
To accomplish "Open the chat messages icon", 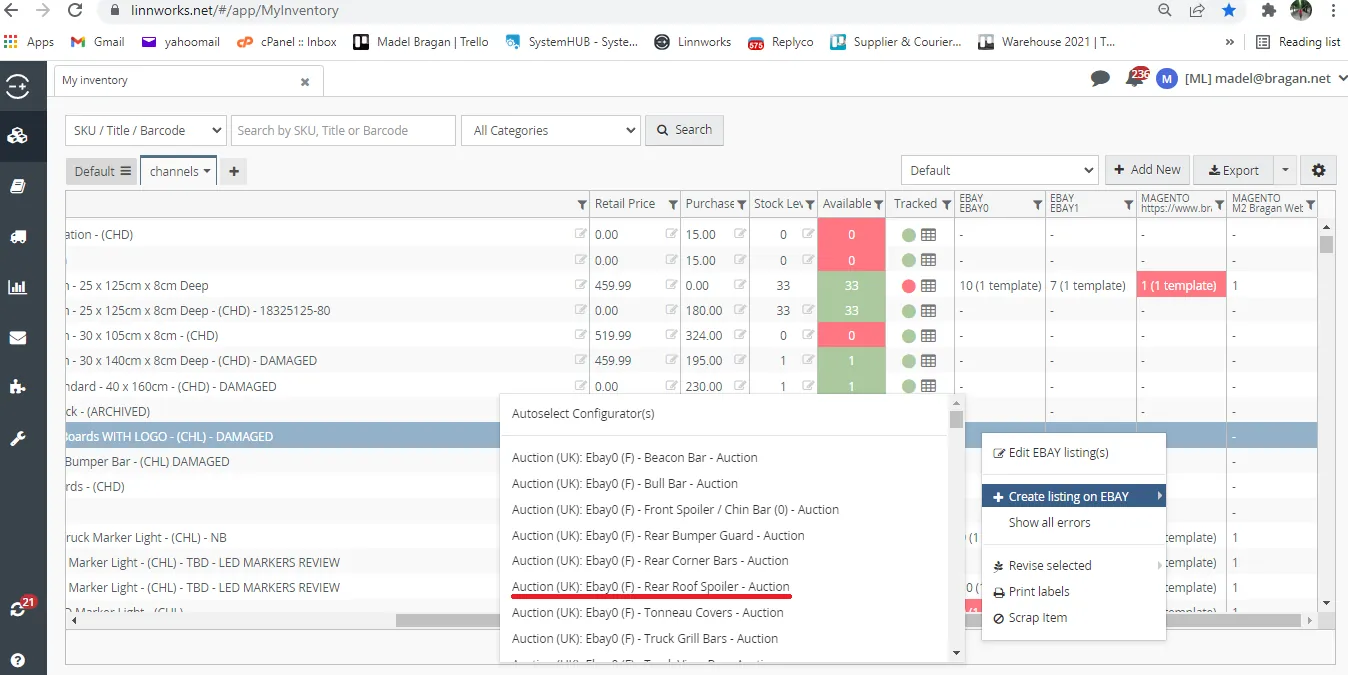I will pyautogui.click(x=1101, y=78).
